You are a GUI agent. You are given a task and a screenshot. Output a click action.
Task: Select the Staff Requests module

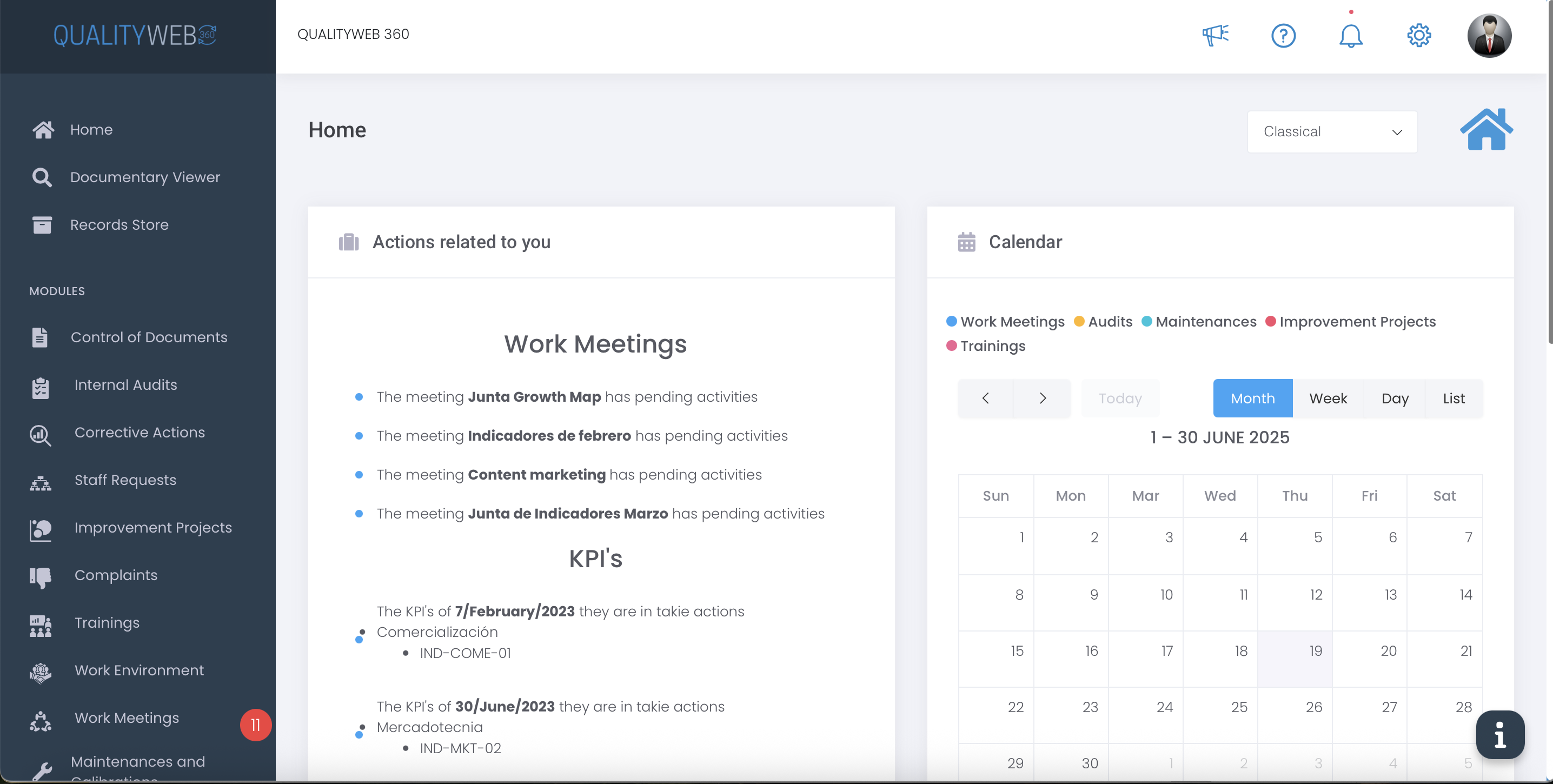click(125, 480)
